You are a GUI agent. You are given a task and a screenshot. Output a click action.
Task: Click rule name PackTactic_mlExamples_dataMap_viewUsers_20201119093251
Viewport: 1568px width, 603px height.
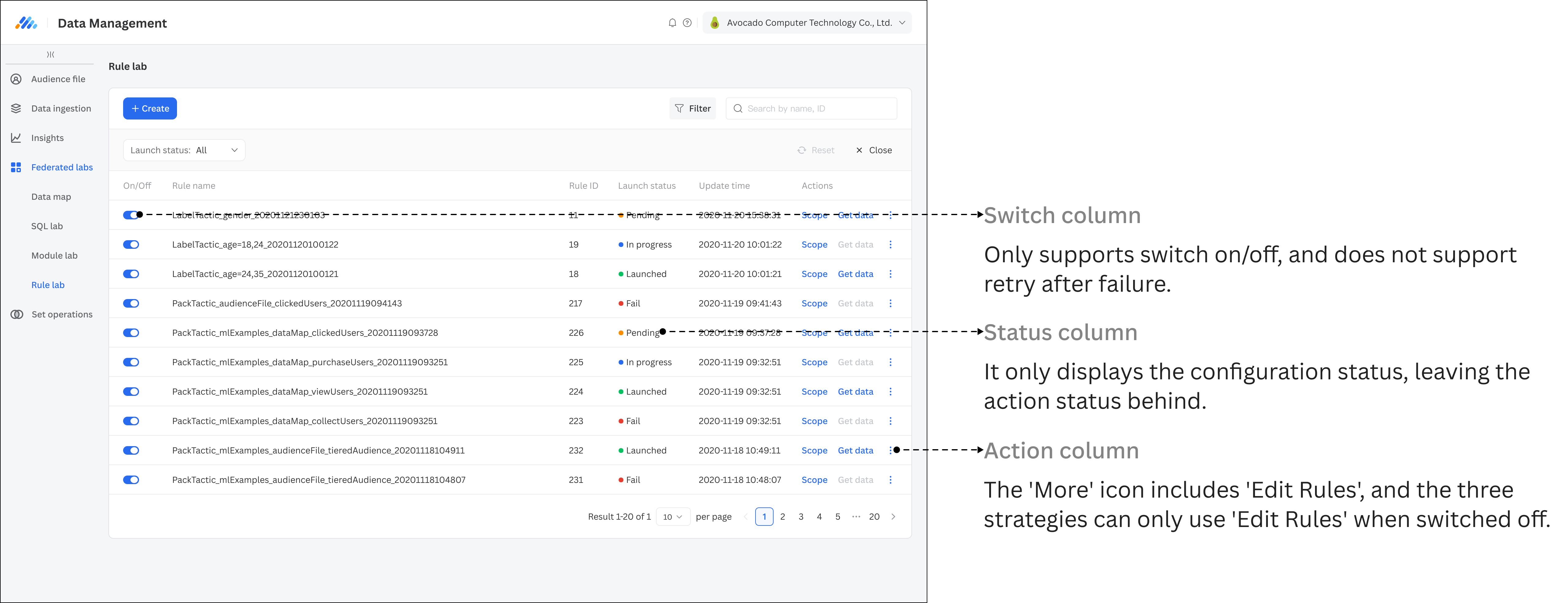[x=300, y=392]
